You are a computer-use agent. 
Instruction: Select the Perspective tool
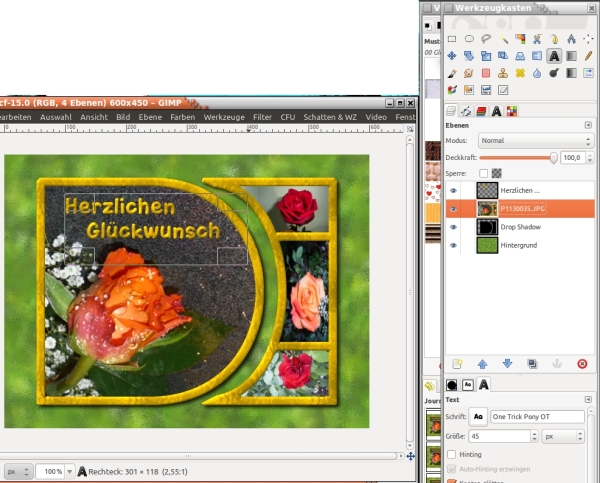pos(520,56)
